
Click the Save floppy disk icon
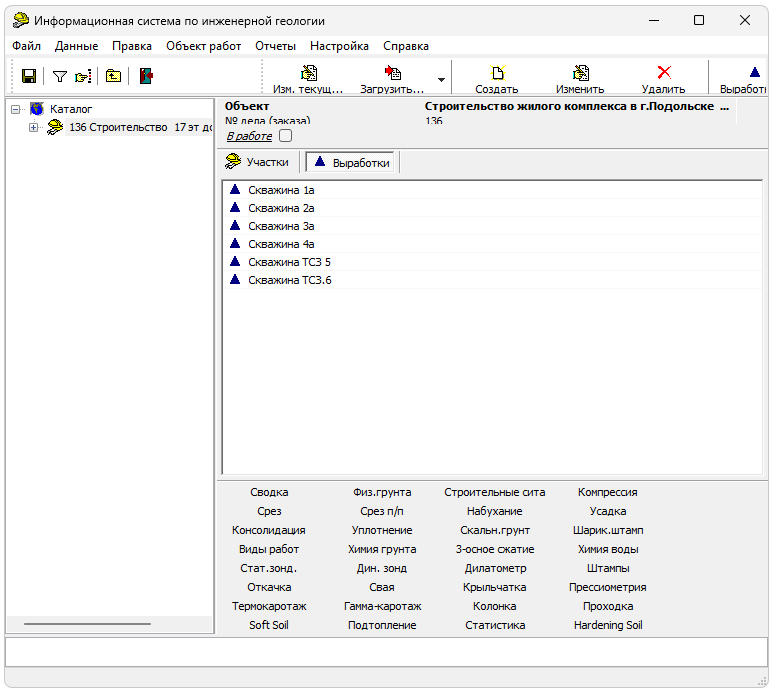(29, 76)
